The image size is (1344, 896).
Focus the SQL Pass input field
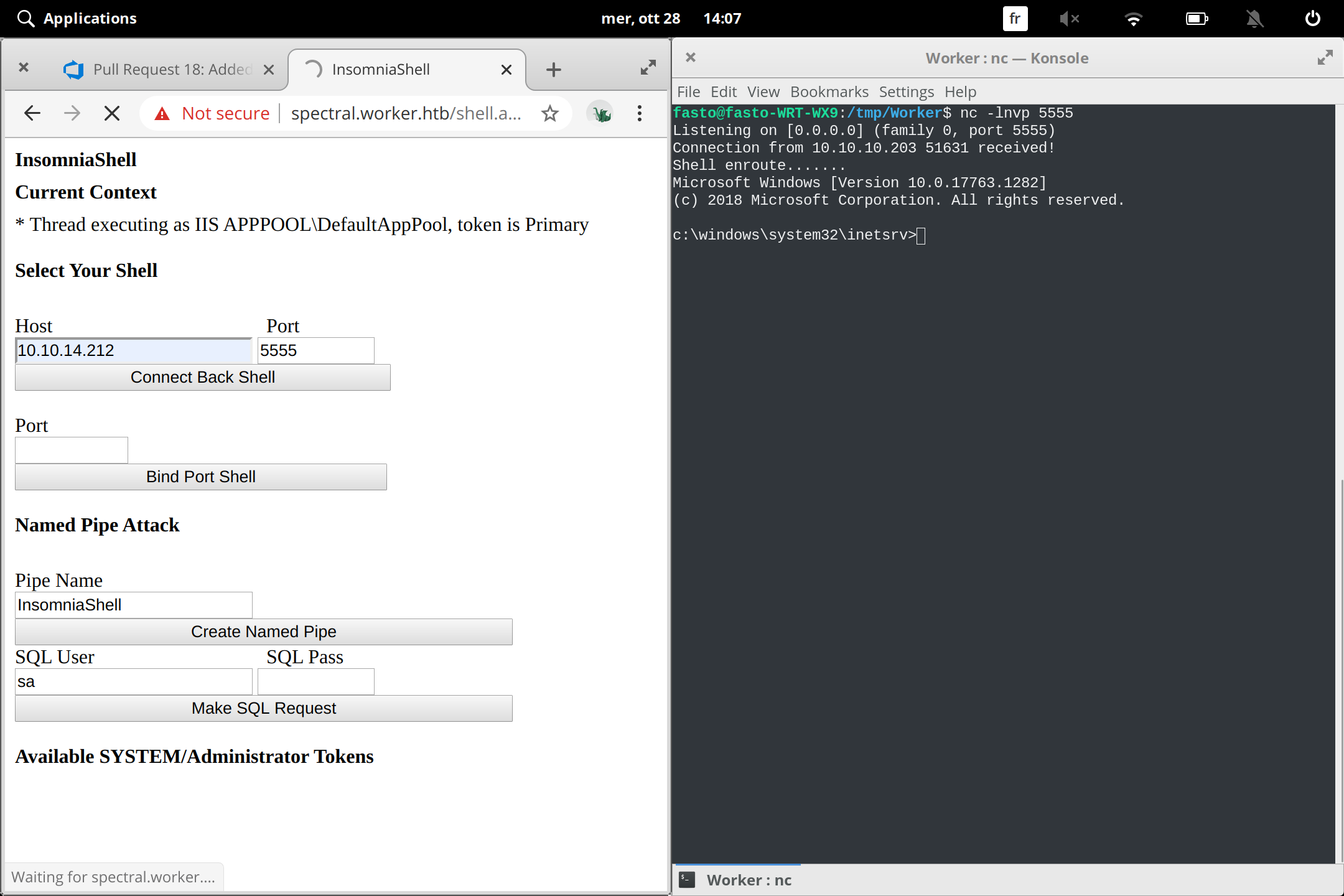pyautogui.click(x=315, y=681)
